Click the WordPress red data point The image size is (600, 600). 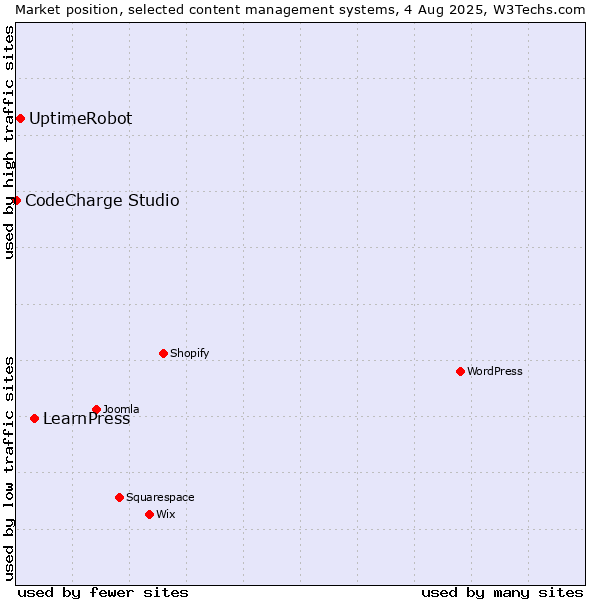coord(460,372)
